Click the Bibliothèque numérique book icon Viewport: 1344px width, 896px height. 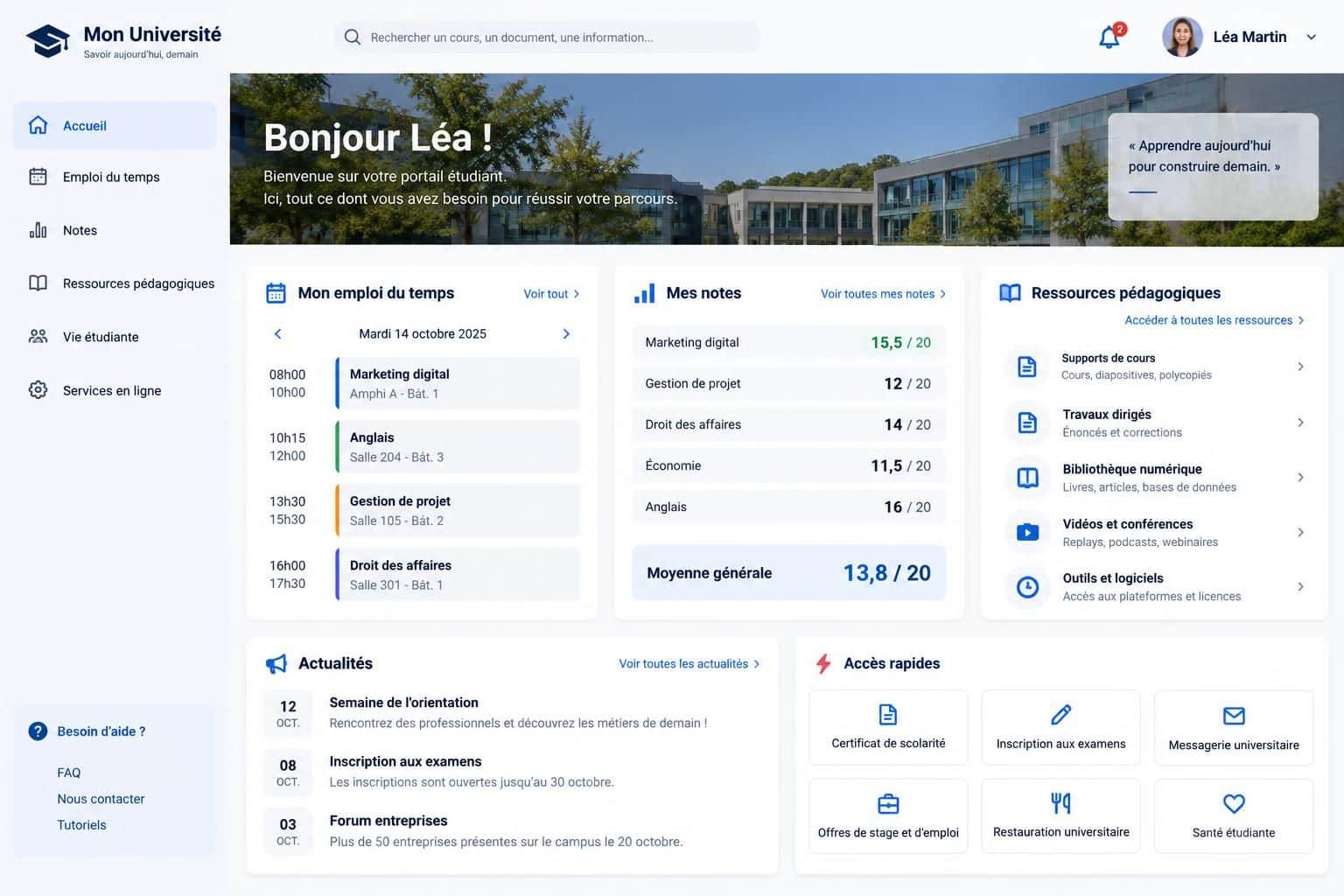pos(1027,478)
